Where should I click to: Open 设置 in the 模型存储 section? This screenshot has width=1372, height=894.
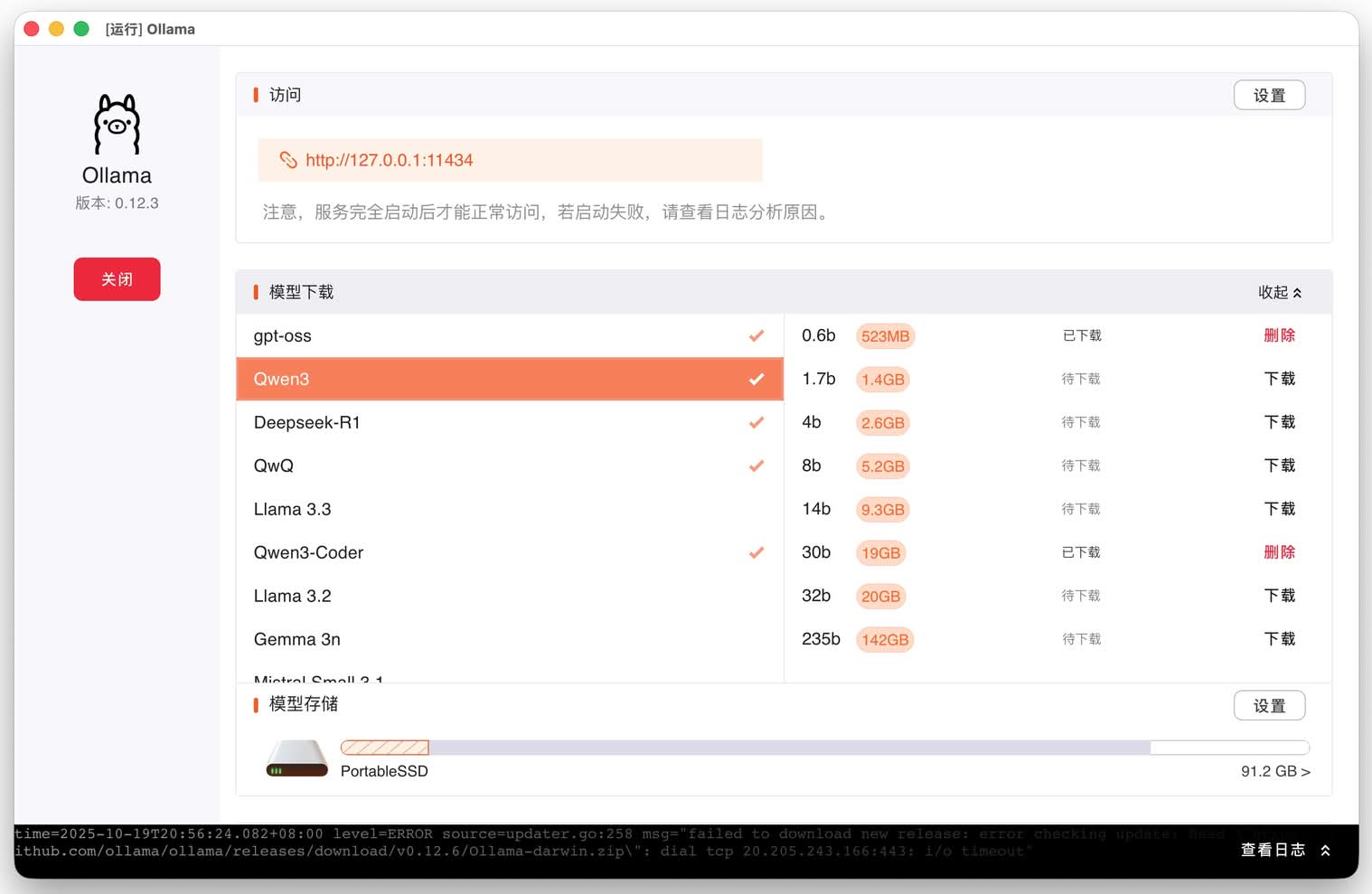pos(1269,705)
